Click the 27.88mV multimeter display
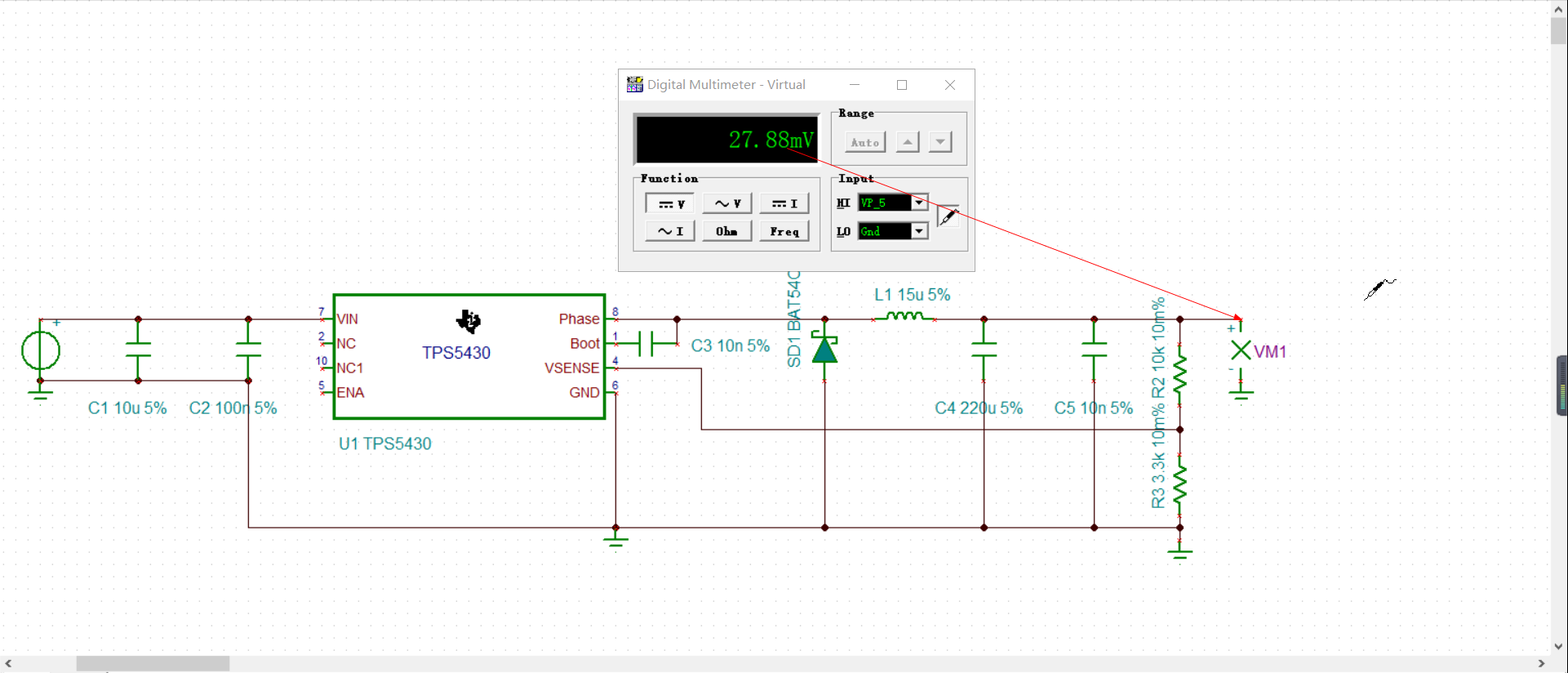The image size is (1568, 673). point(726,140)
